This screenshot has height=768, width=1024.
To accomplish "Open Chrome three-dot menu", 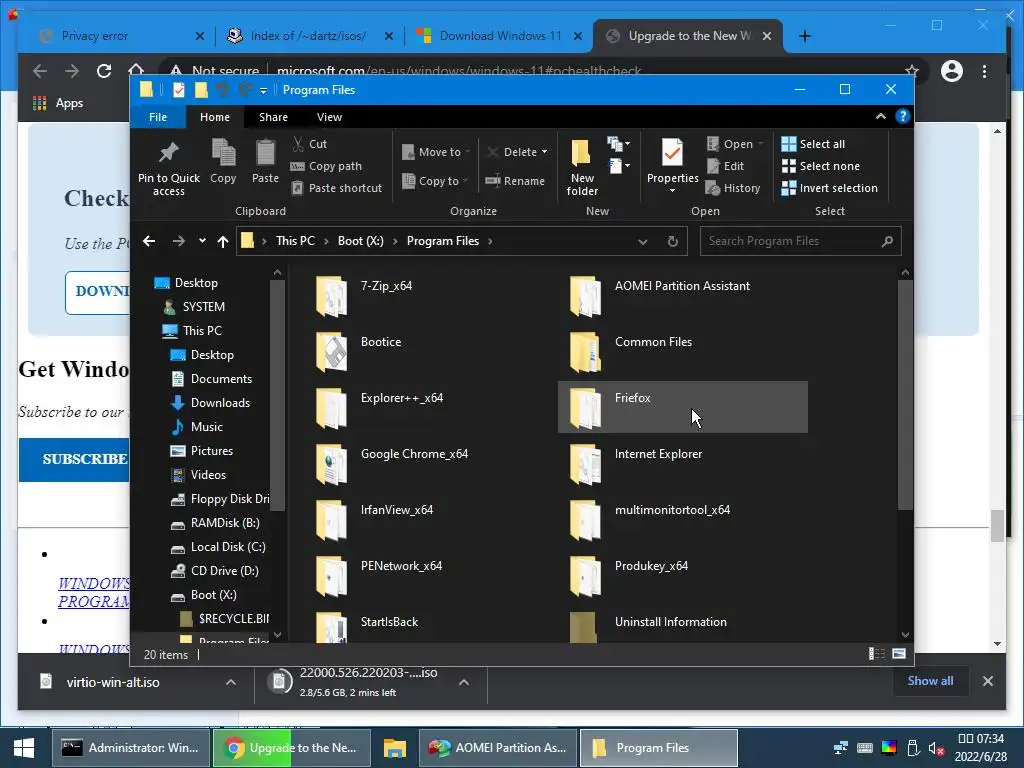I will point(984,71).
